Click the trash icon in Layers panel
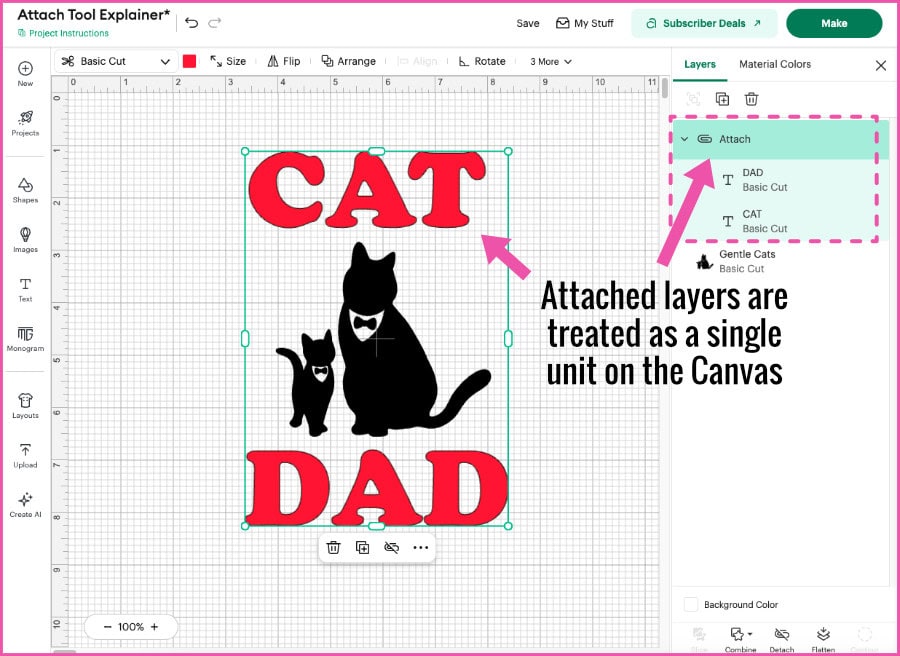This screenshot has width=900, height=656. (x=751, y=99)
